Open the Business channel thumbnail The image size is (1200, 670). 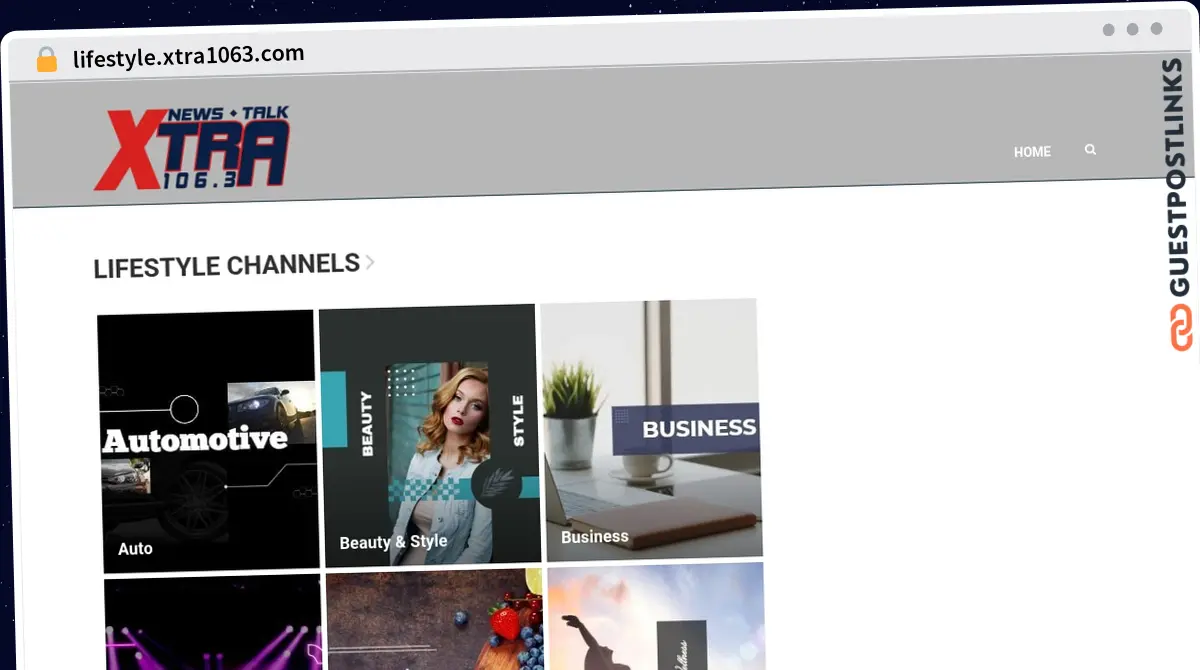click(x=652, y=429)
